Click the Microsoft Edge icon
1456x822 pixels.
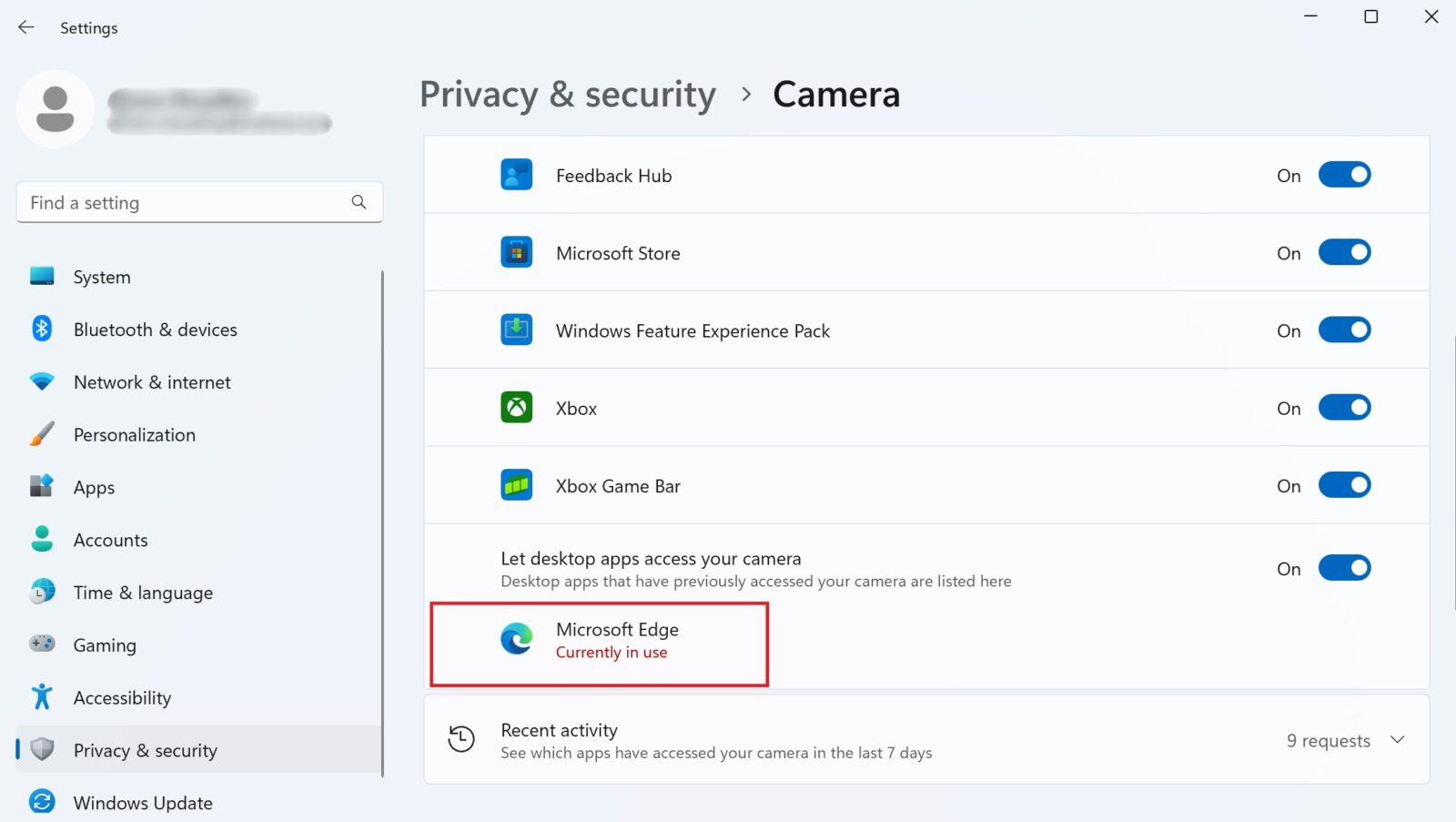click(517, 641)
